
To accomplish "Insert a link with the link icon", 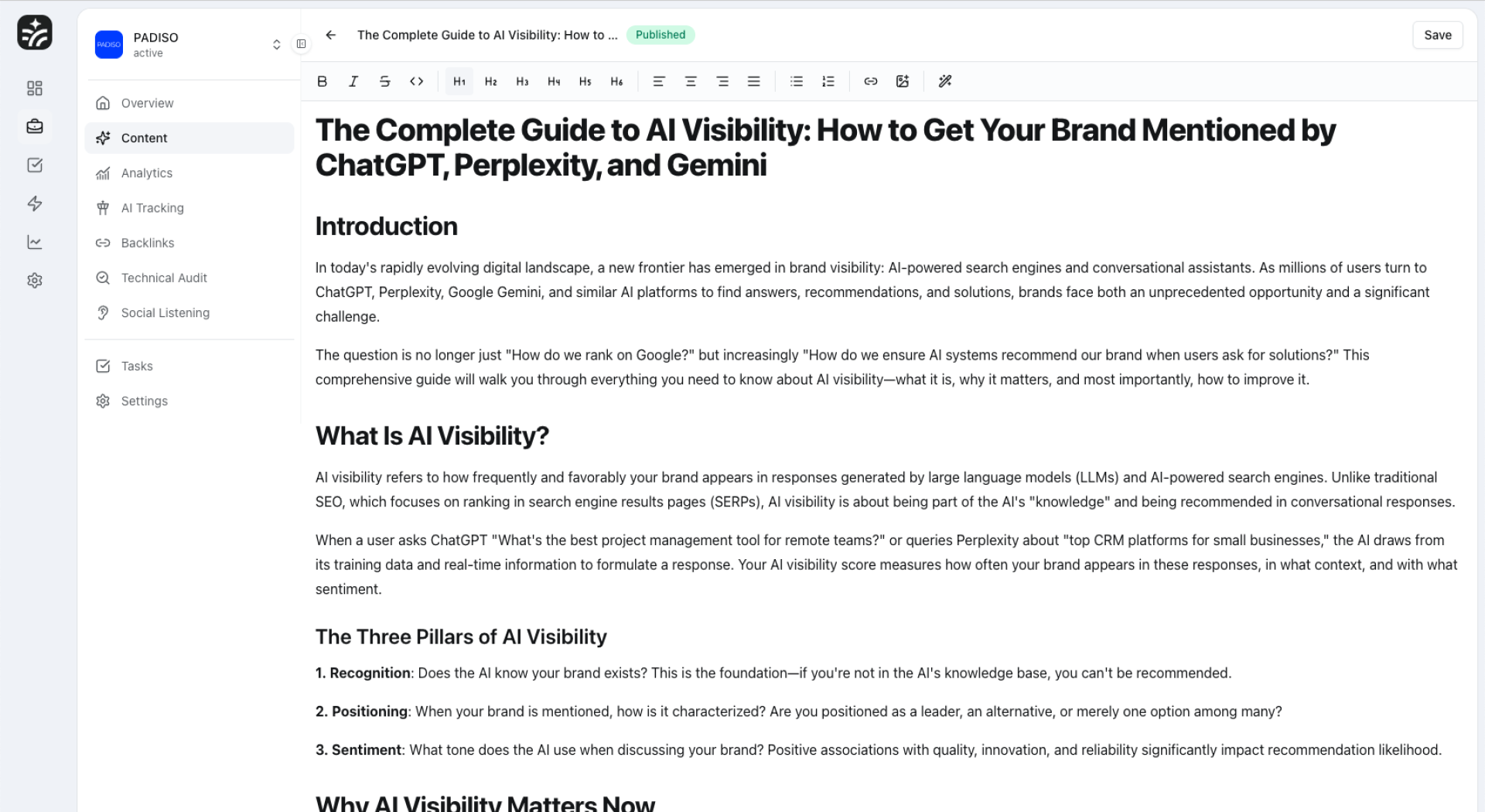I will pos(870,81).
